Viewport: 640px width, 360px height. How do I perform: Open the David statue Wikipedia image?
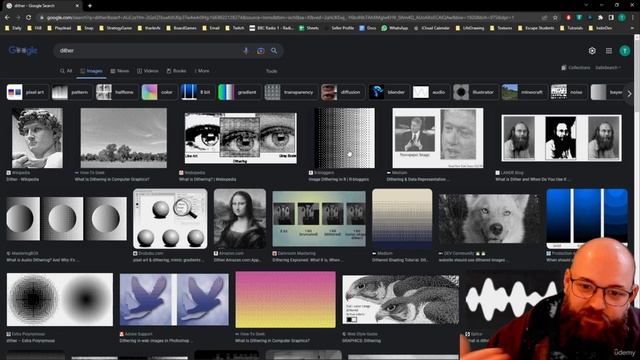(x=37, y=138)
